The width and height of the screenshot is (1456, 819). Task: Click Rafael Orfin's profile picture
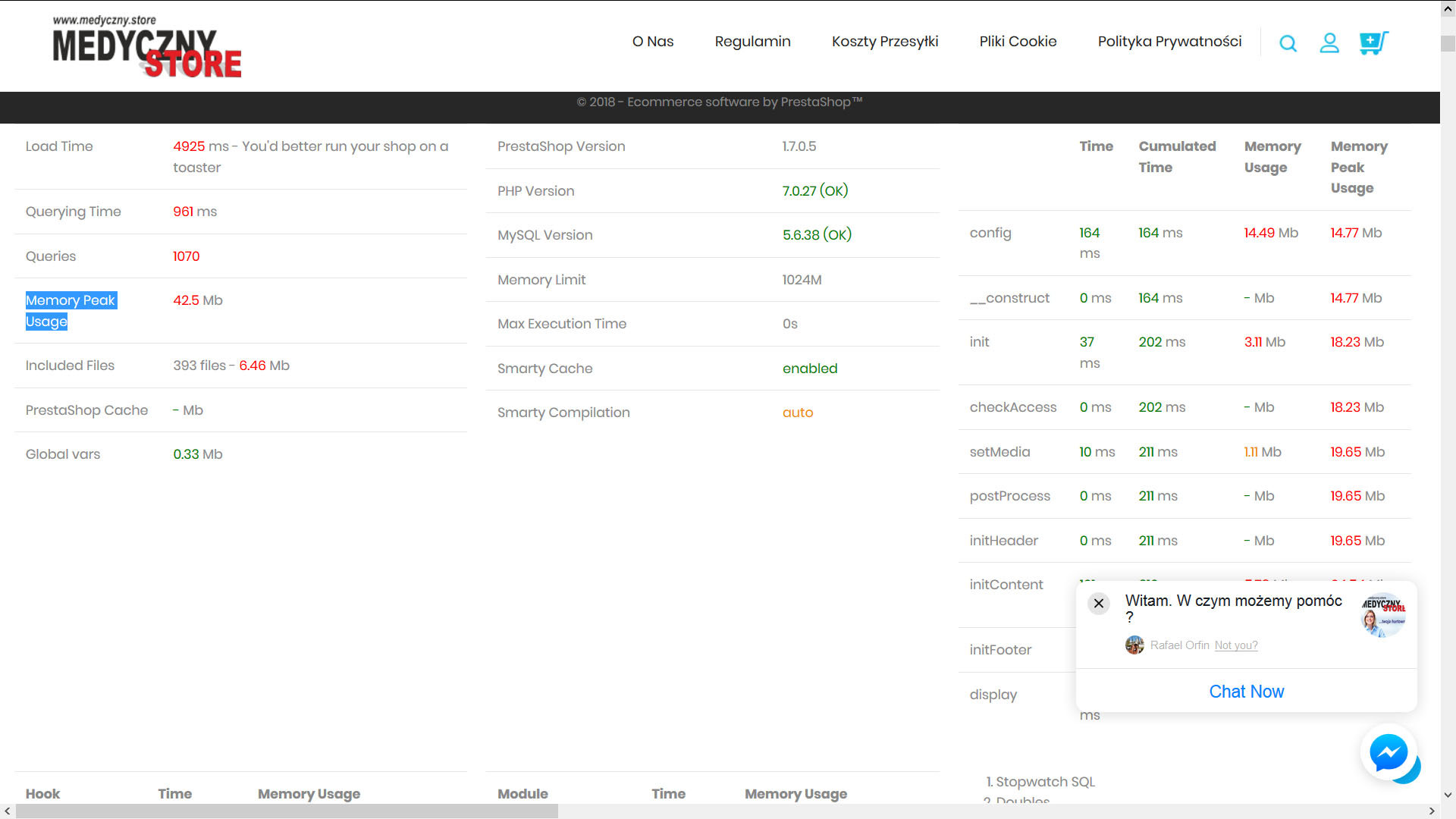coord(1134,645)
